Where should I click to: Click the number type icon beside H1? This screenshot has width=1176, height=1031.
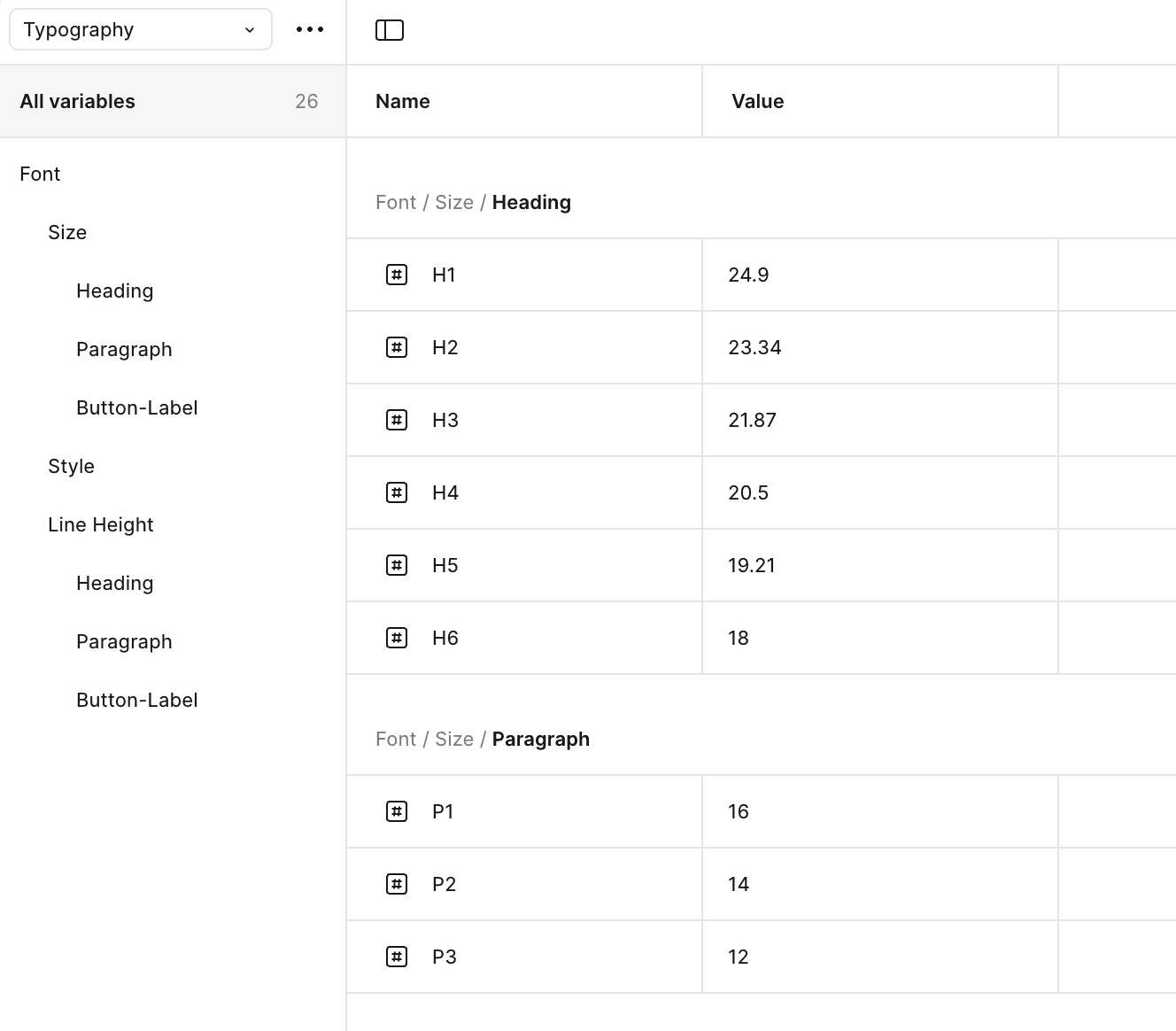click(x=397, y=275)
